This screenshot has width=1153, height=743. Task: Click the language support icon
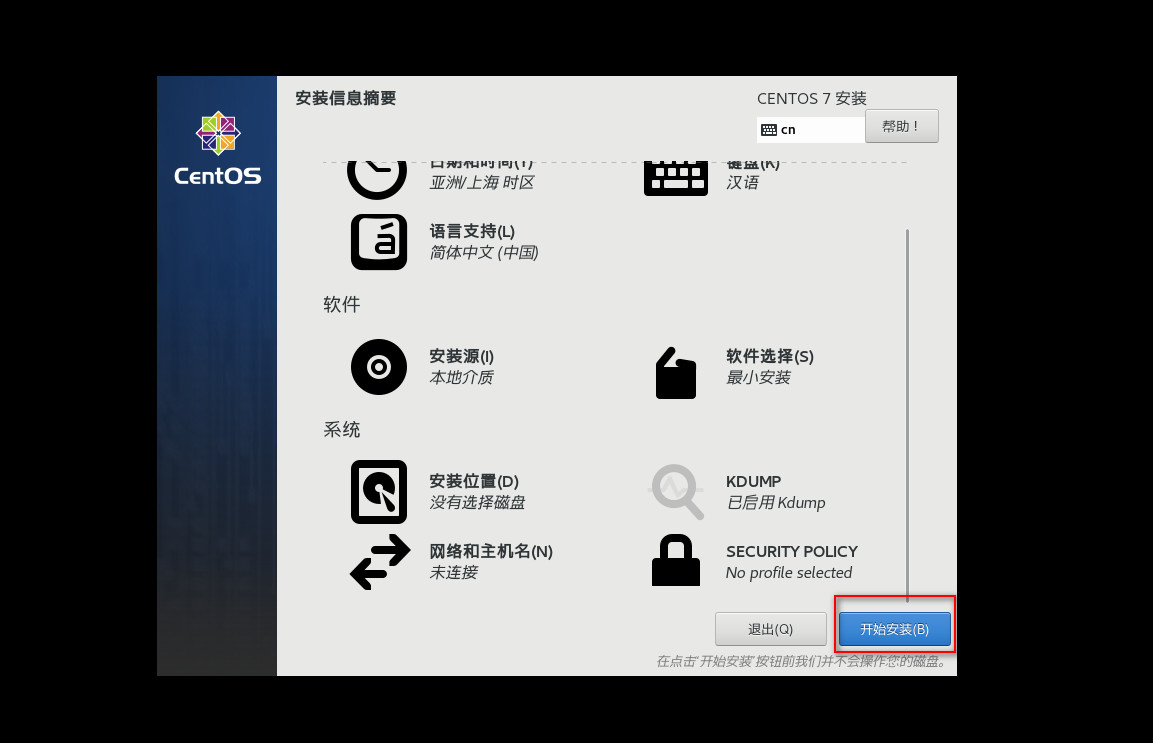(379, 242)
